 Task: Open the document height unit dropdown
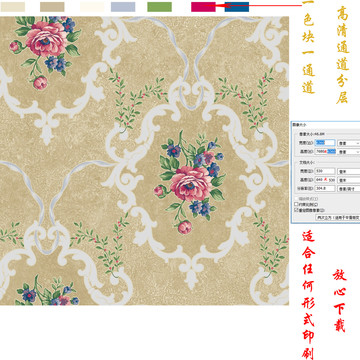click(x=349, y=180)
